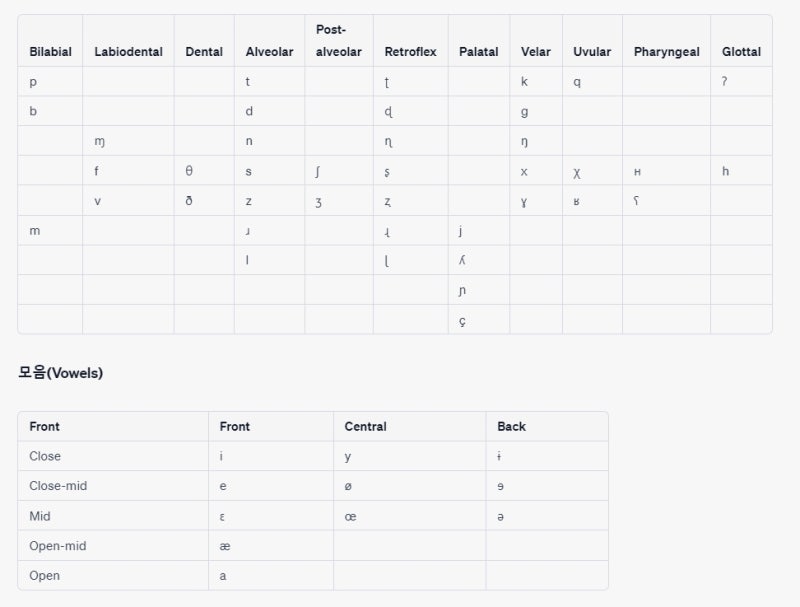Click the theta θ dental symbol
The image size is (800, 607).
point(189,171)
